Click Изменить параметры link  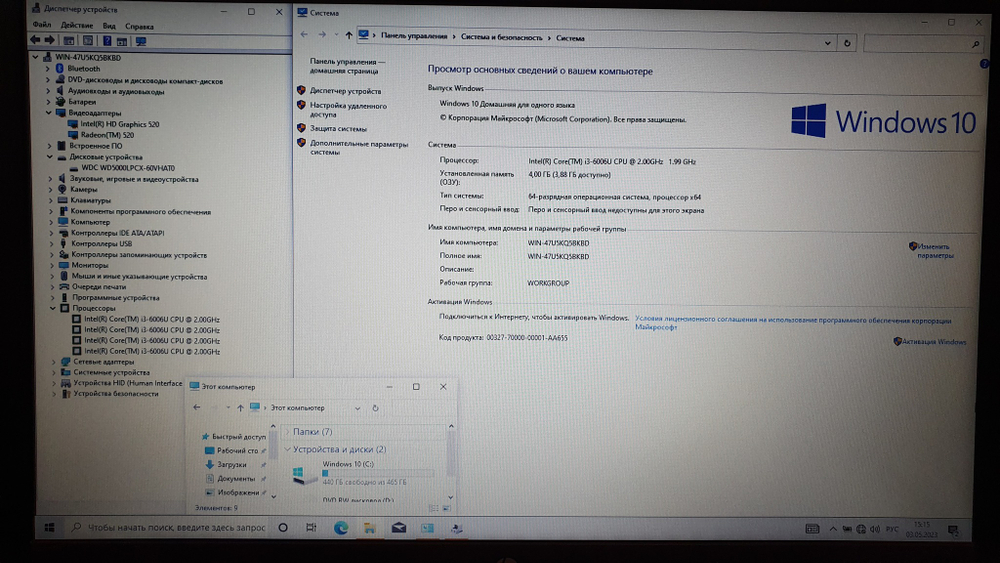pyautogui.click(x=935, y=251)
